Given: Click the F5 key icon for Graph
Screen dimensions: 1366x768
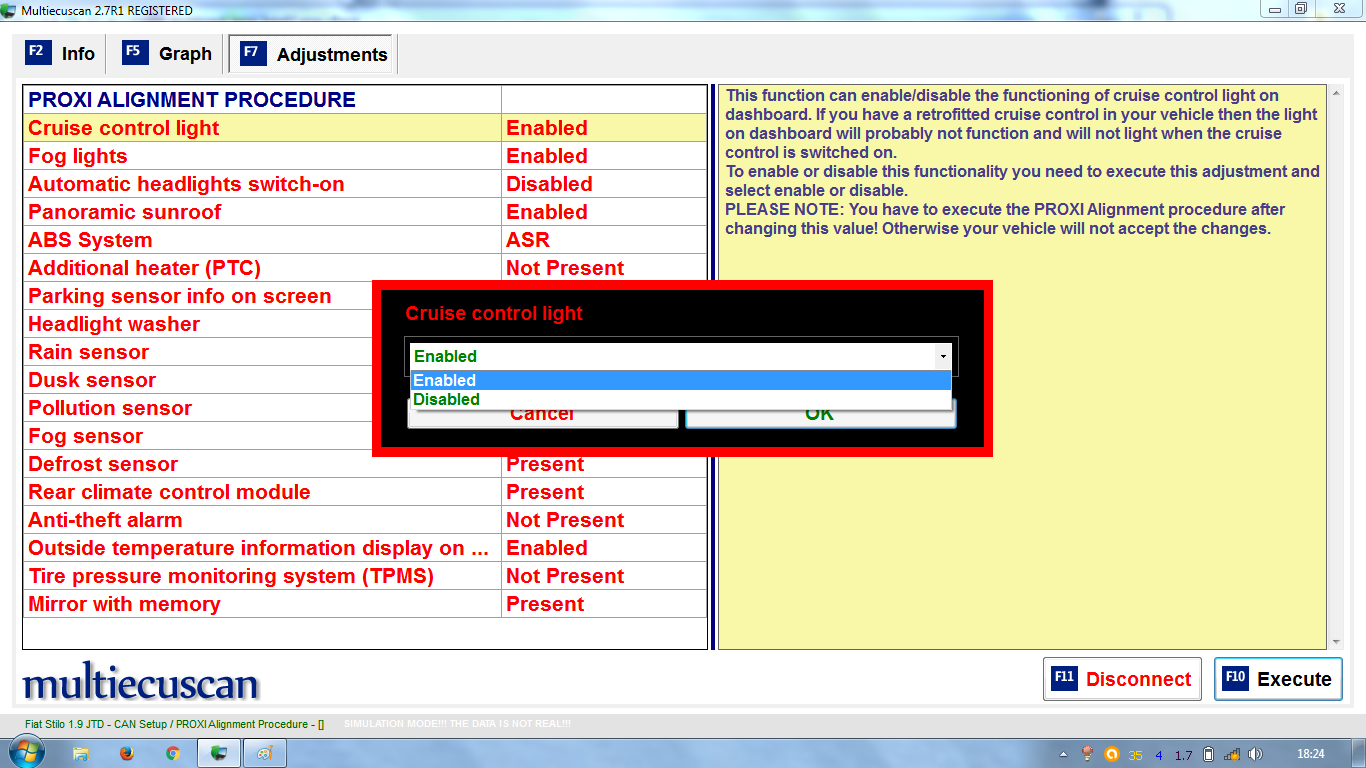Looking at the screenshot, I should click(x=135, y=52).
